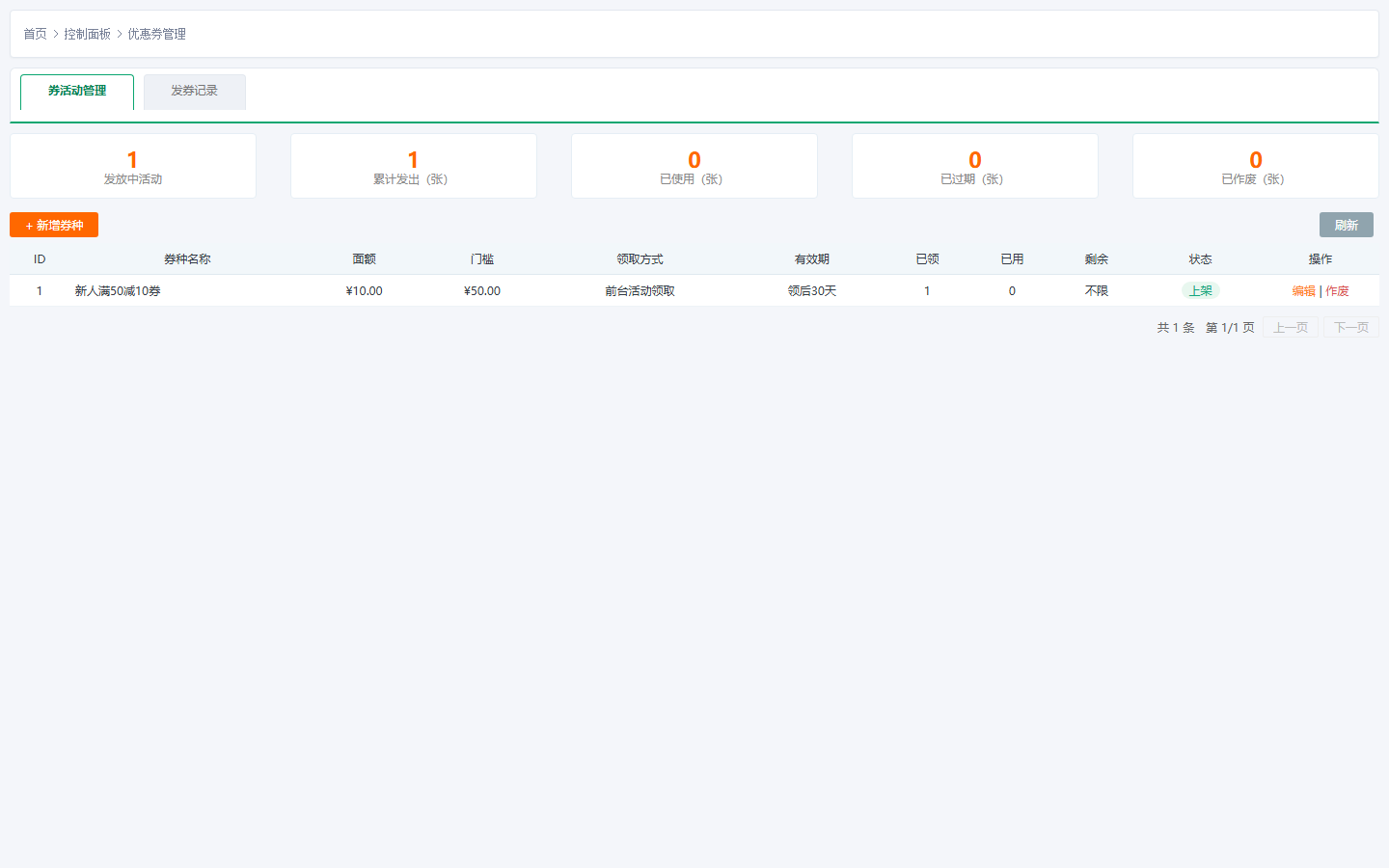1389x868 pixels.
Task: Click the 已领 column header
Action: (x=928, y=259)
